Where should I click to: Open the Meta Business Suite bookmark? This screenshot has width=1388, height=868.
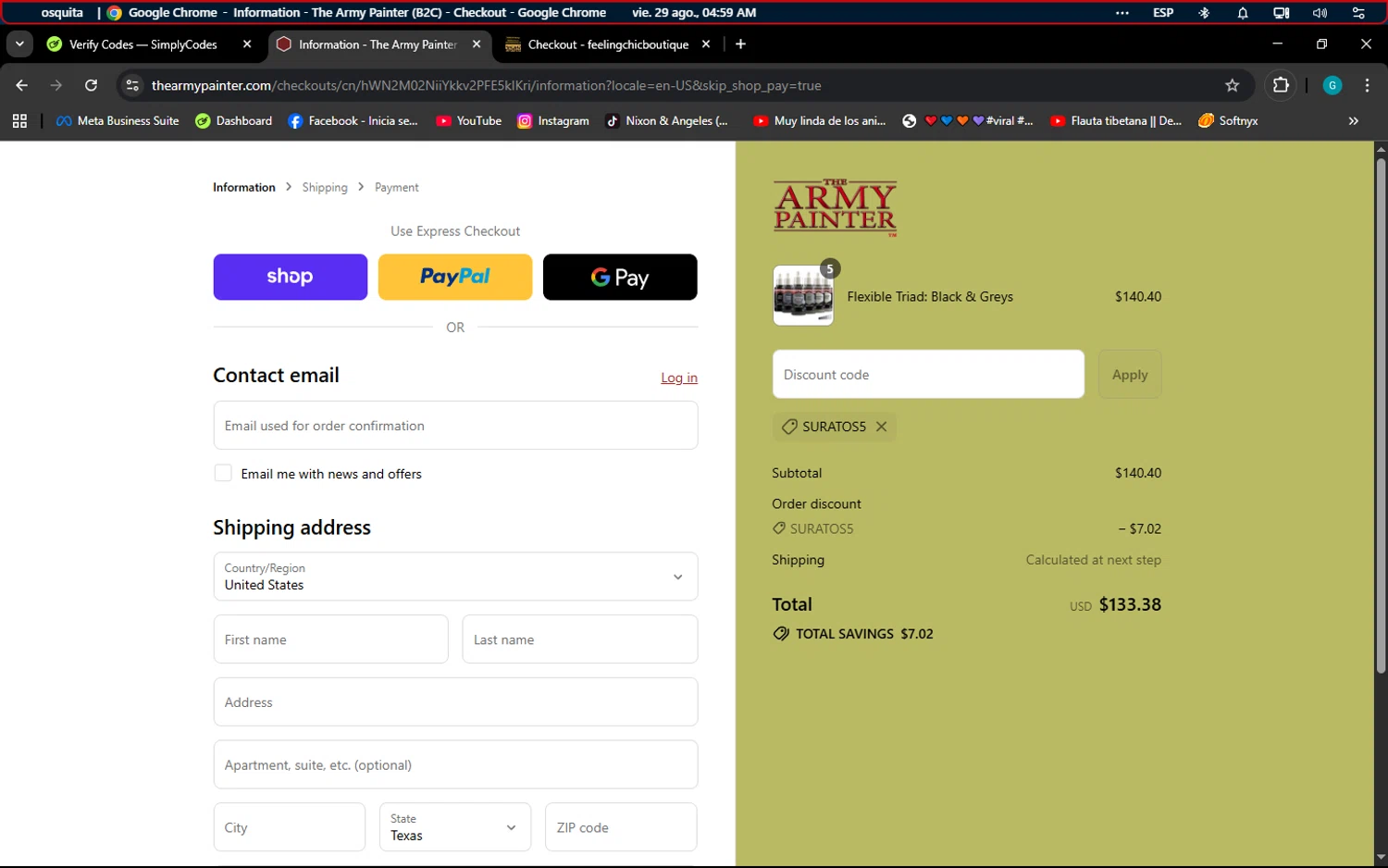(118, 120)
